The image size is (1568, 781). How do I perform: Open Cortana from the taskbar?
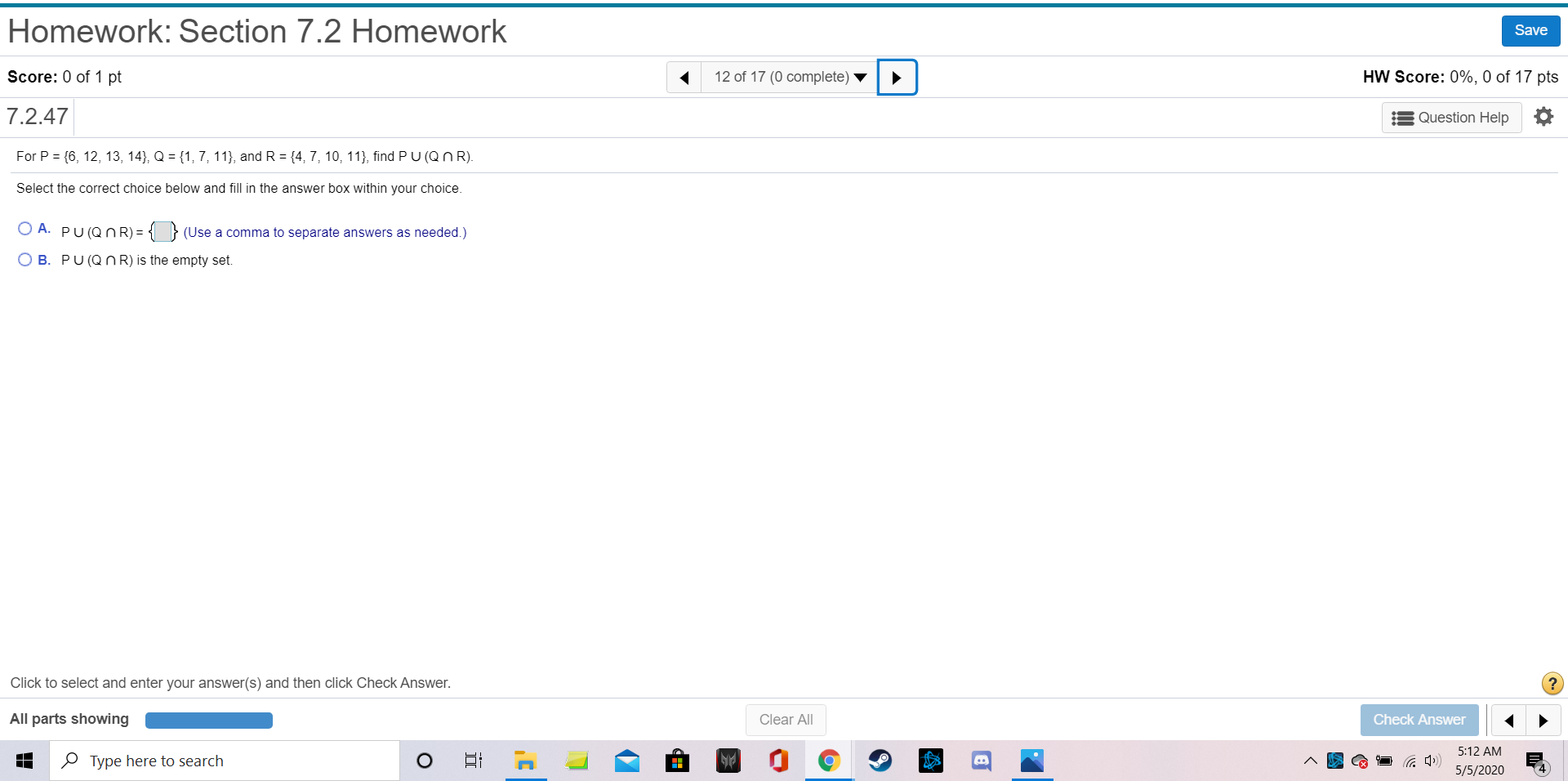point(424,761)
